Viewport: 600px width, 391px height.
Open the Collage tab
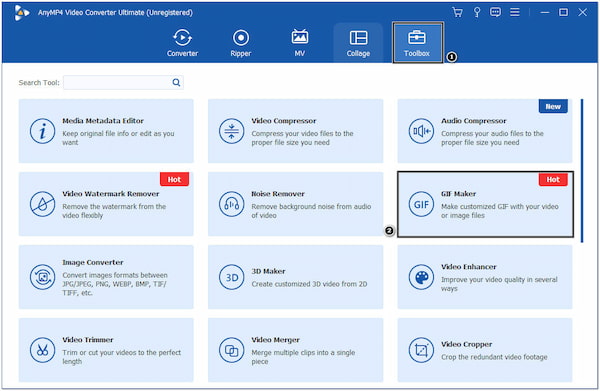(x=358, y=43)
